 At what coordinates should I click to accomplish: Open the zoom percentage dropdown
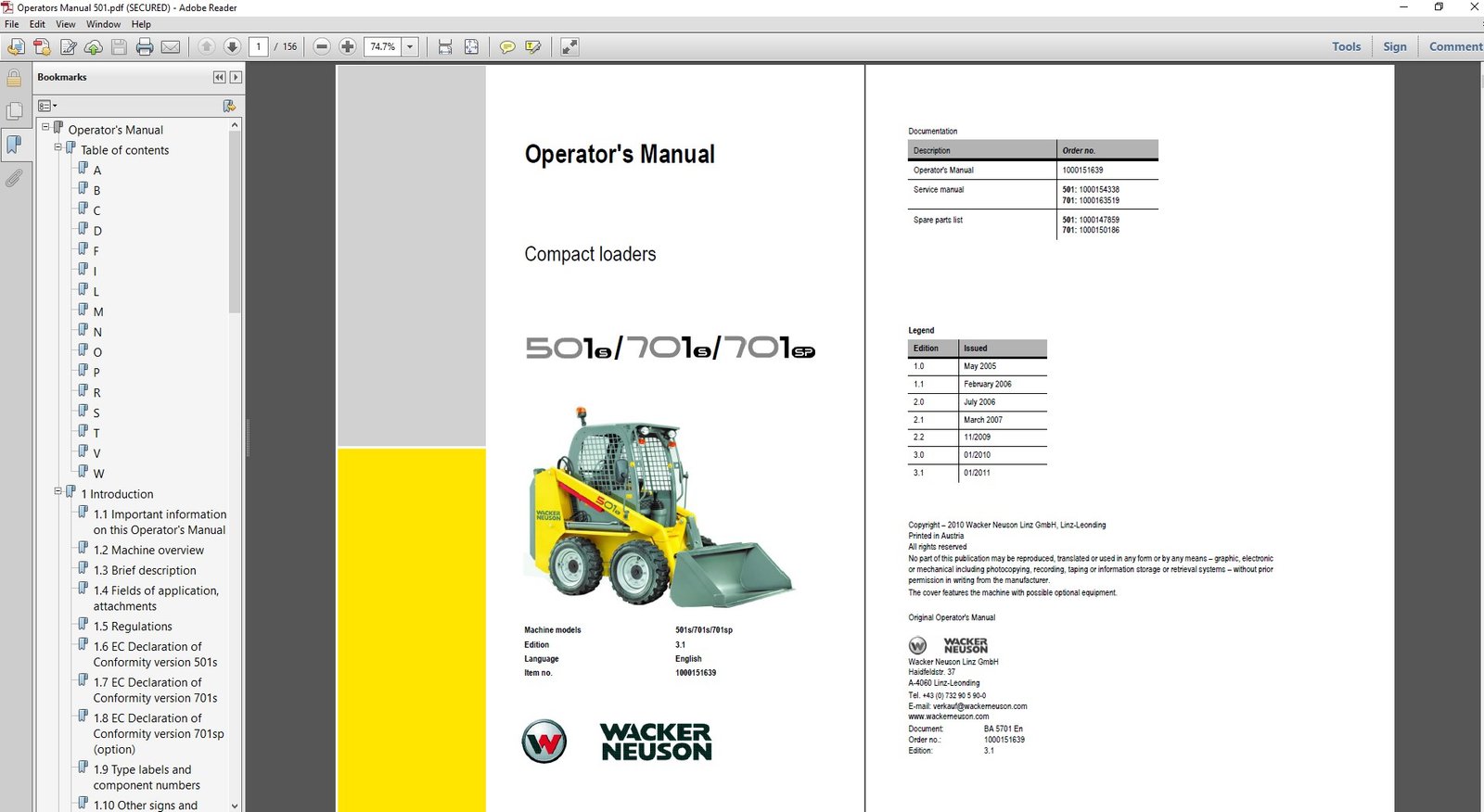[x=410, y=47]
